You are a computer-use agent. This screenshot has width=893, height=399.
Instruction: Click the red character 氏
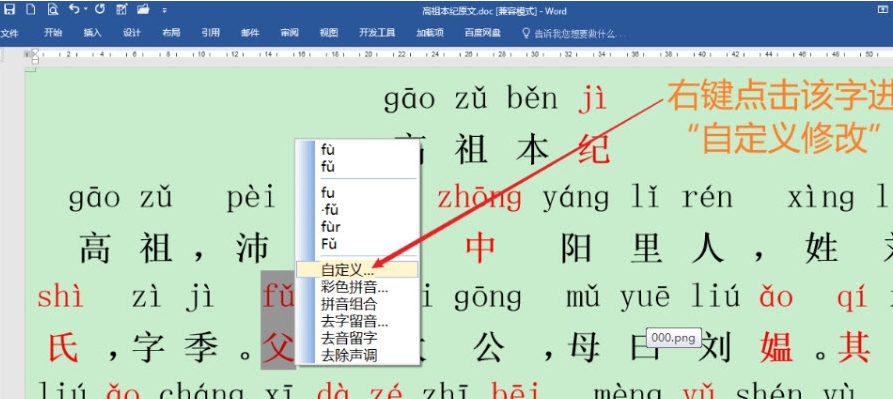click(63, 347)
